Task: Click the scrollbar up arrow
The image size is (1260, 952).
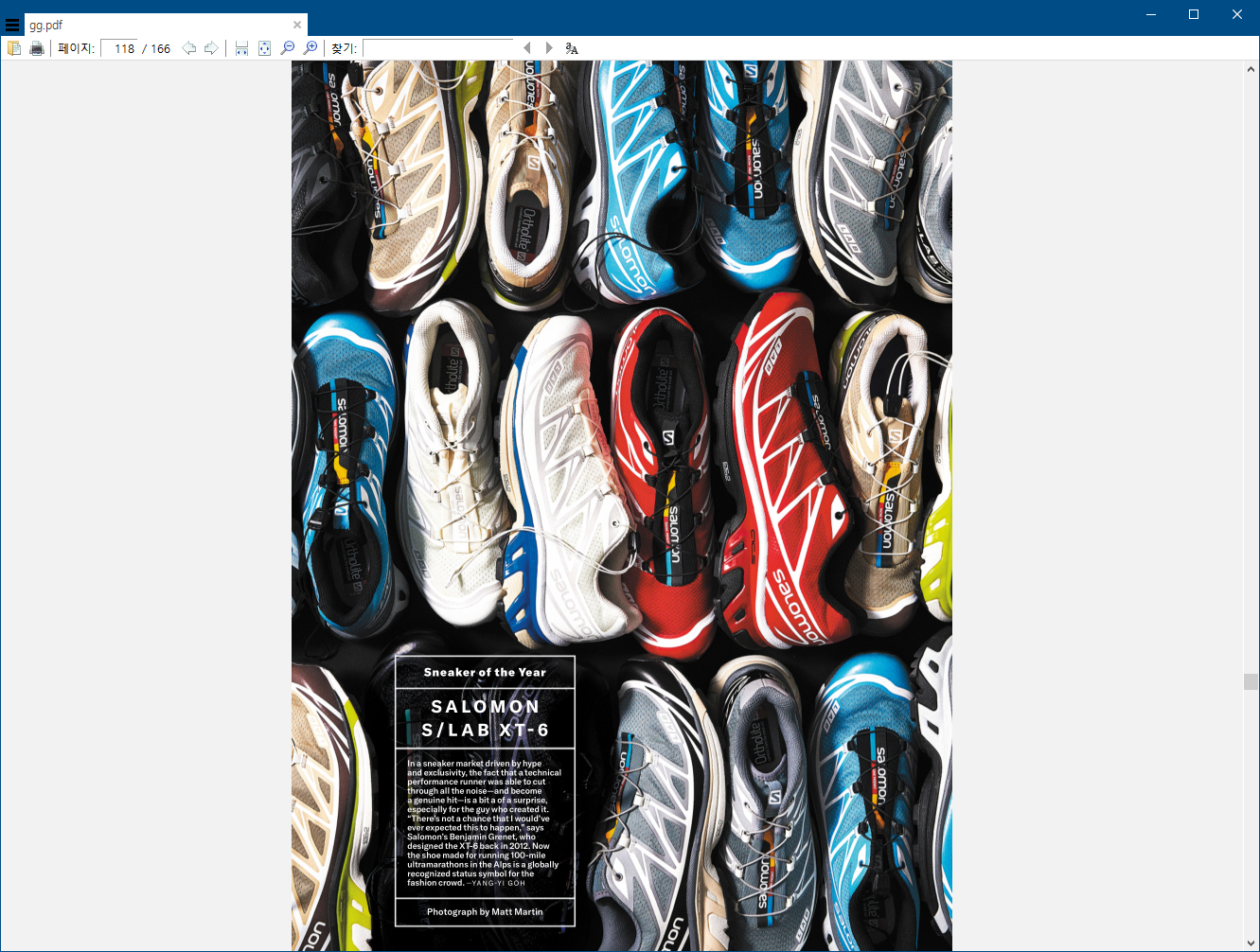Action: (1251, 69)
